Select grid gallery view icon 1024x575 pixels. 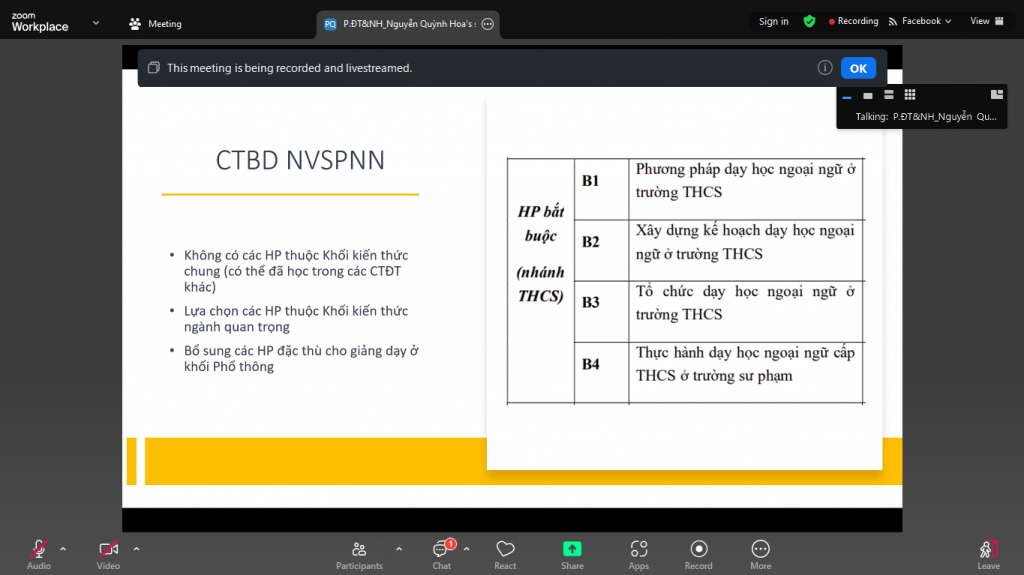tap(910, 95)
